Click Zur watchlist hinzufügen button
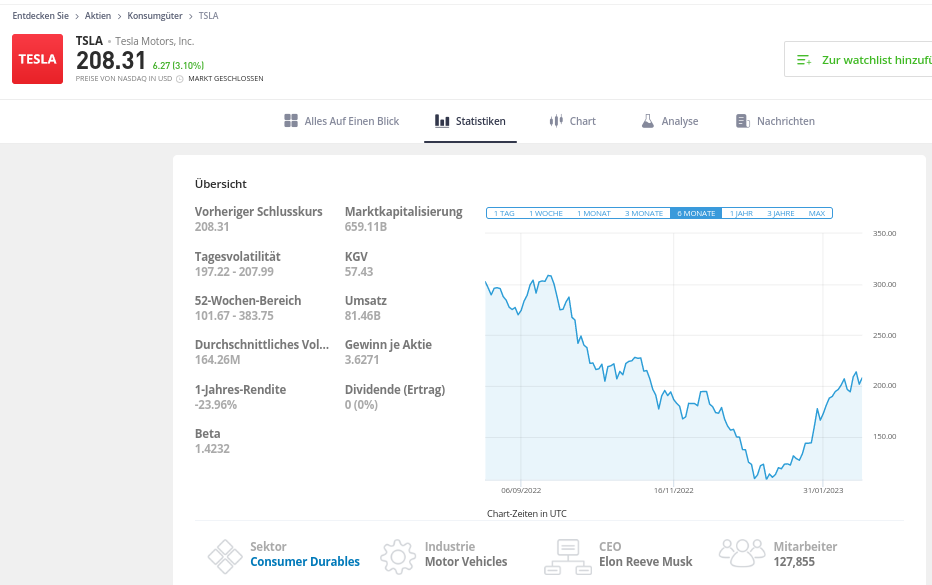 click(858, 59)
